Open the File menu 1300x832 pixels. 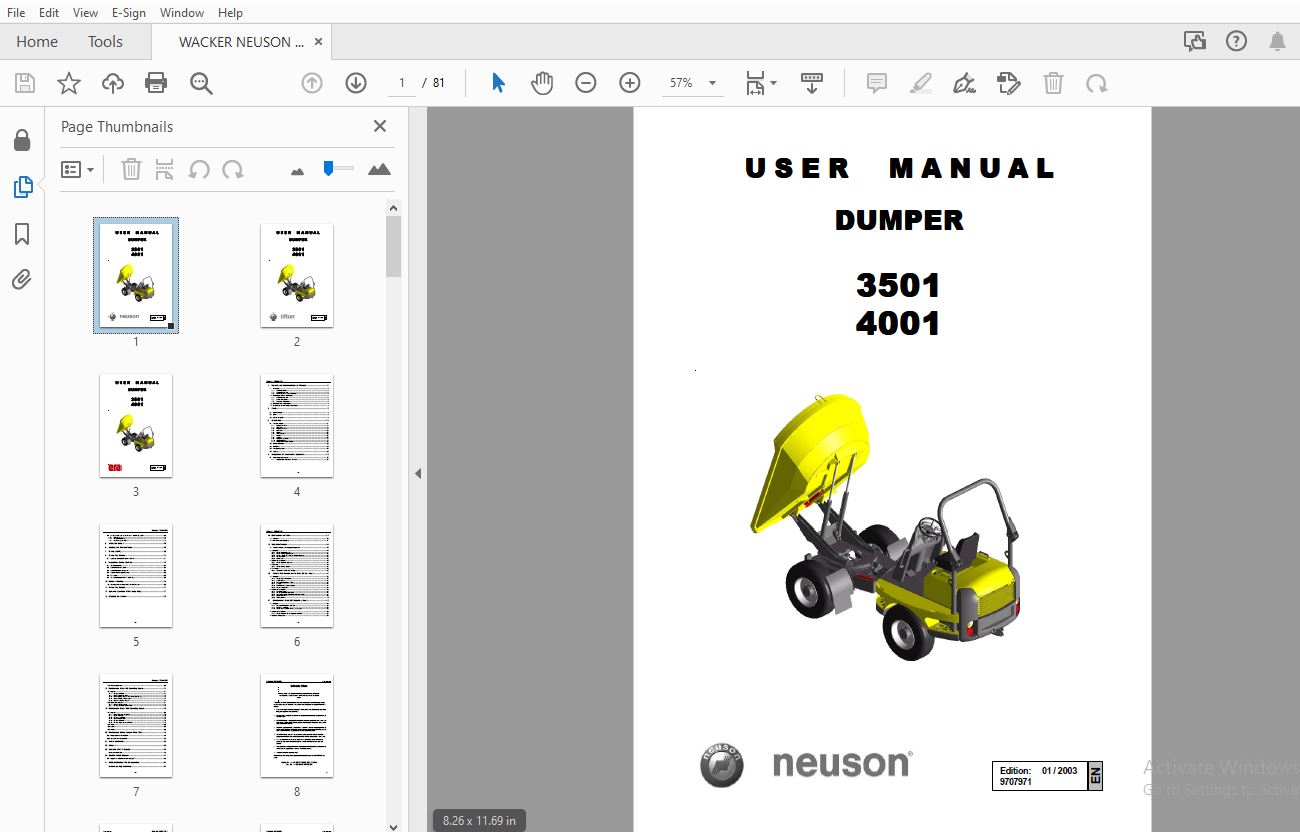click(16, 12)
